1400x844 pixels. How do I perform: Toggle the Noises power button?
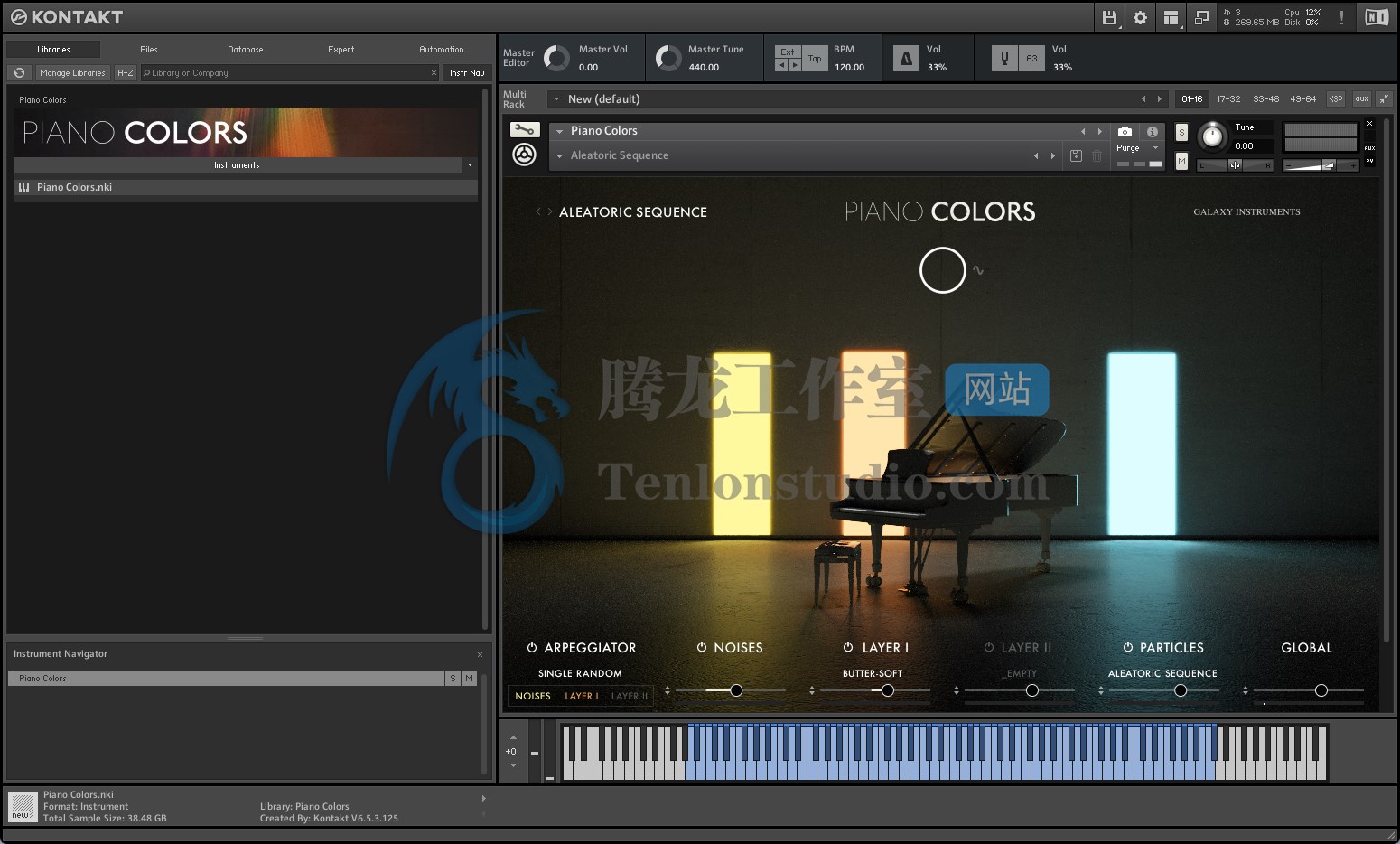(702, 648)
